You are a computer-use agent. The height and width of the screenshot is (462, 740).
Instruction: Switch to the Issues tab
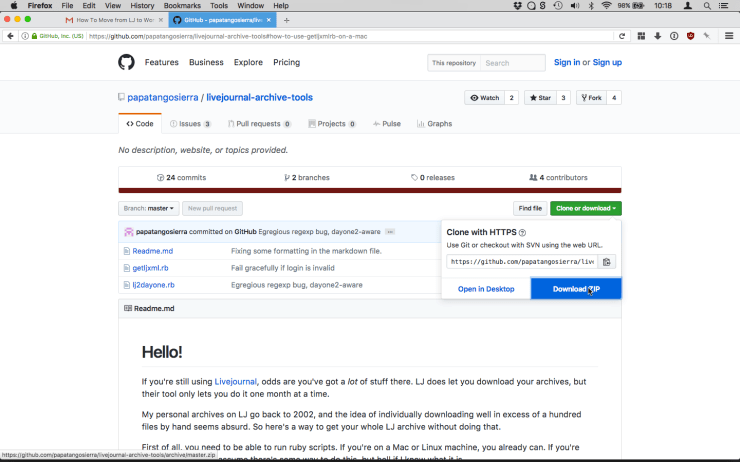(x=190, y=124)
